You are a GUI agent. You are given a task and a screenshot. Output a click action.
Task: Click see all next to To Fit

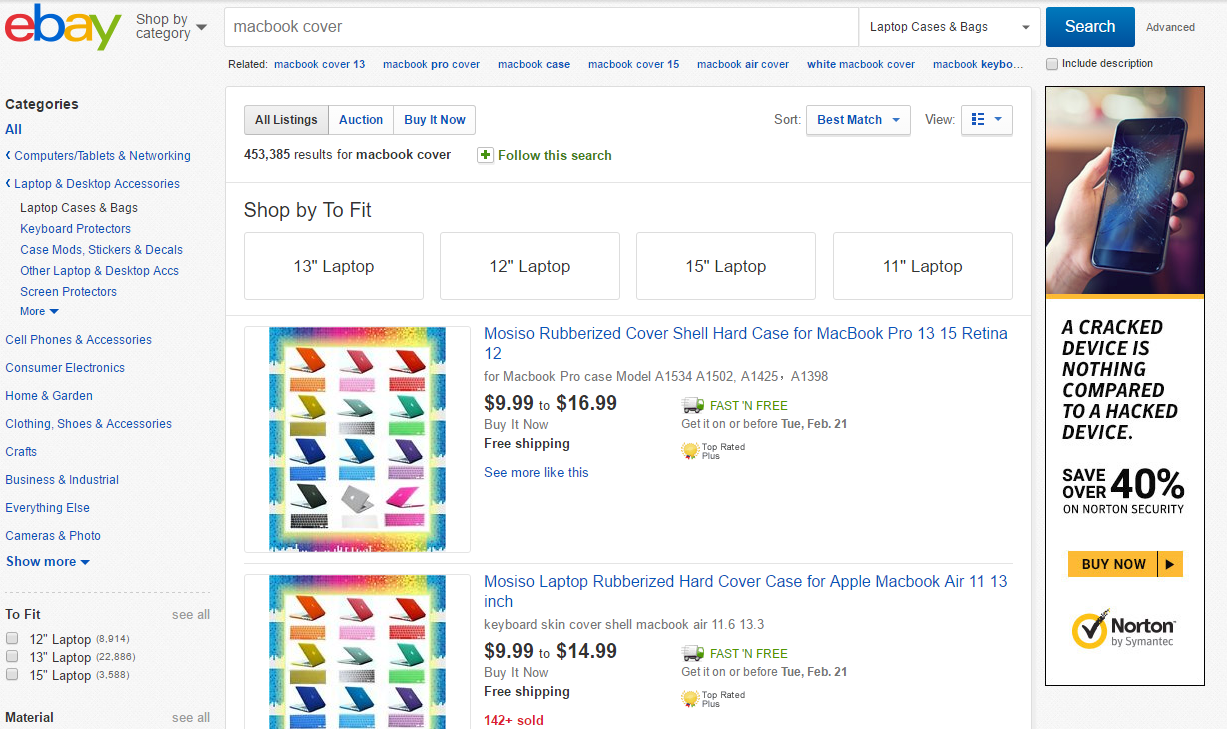click(191, 615)
